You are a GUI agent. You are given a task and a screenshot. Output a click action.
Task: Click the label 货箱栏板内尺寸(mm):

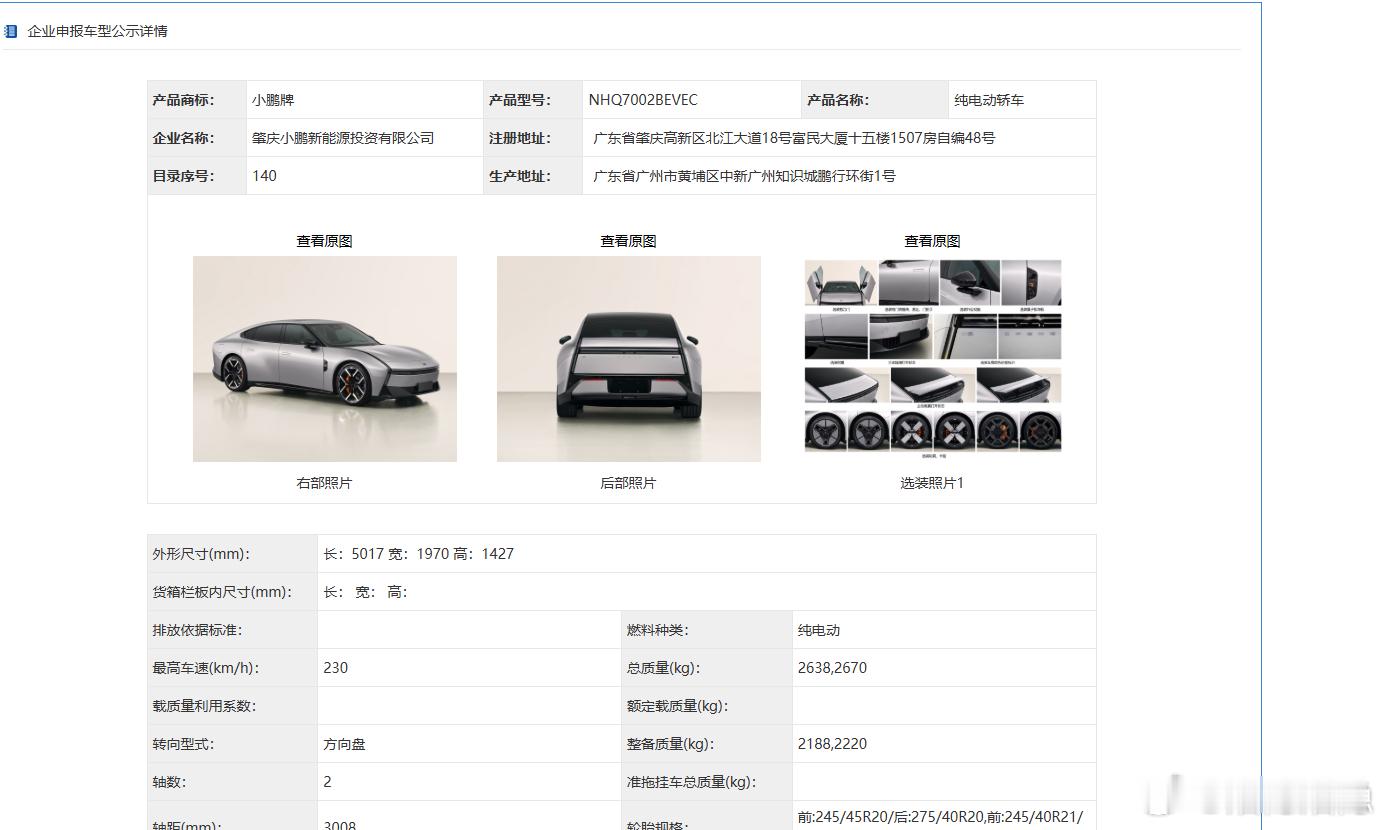(x=222, y=592)
